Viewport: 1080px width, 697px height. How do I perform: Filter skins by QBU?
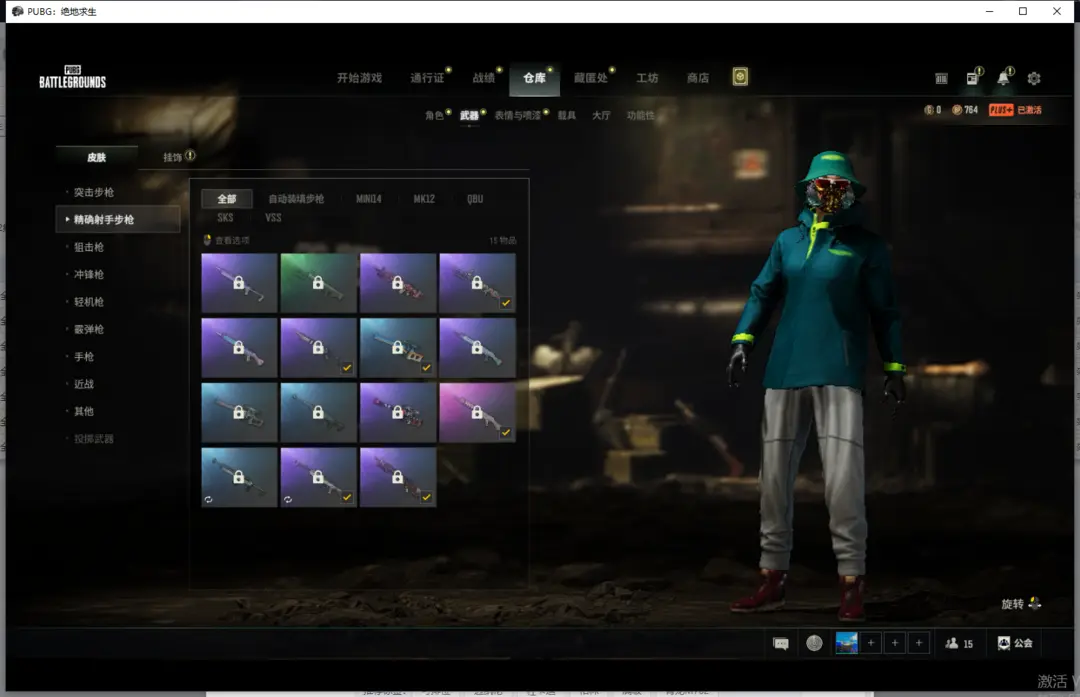(475, 199)
